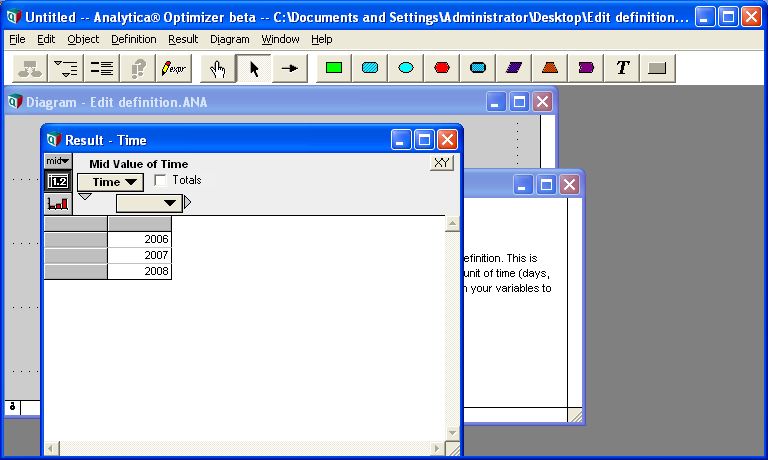Select the table cell showing 2007
This screenshot has height=460, width=768.
(x=140, y=255)
